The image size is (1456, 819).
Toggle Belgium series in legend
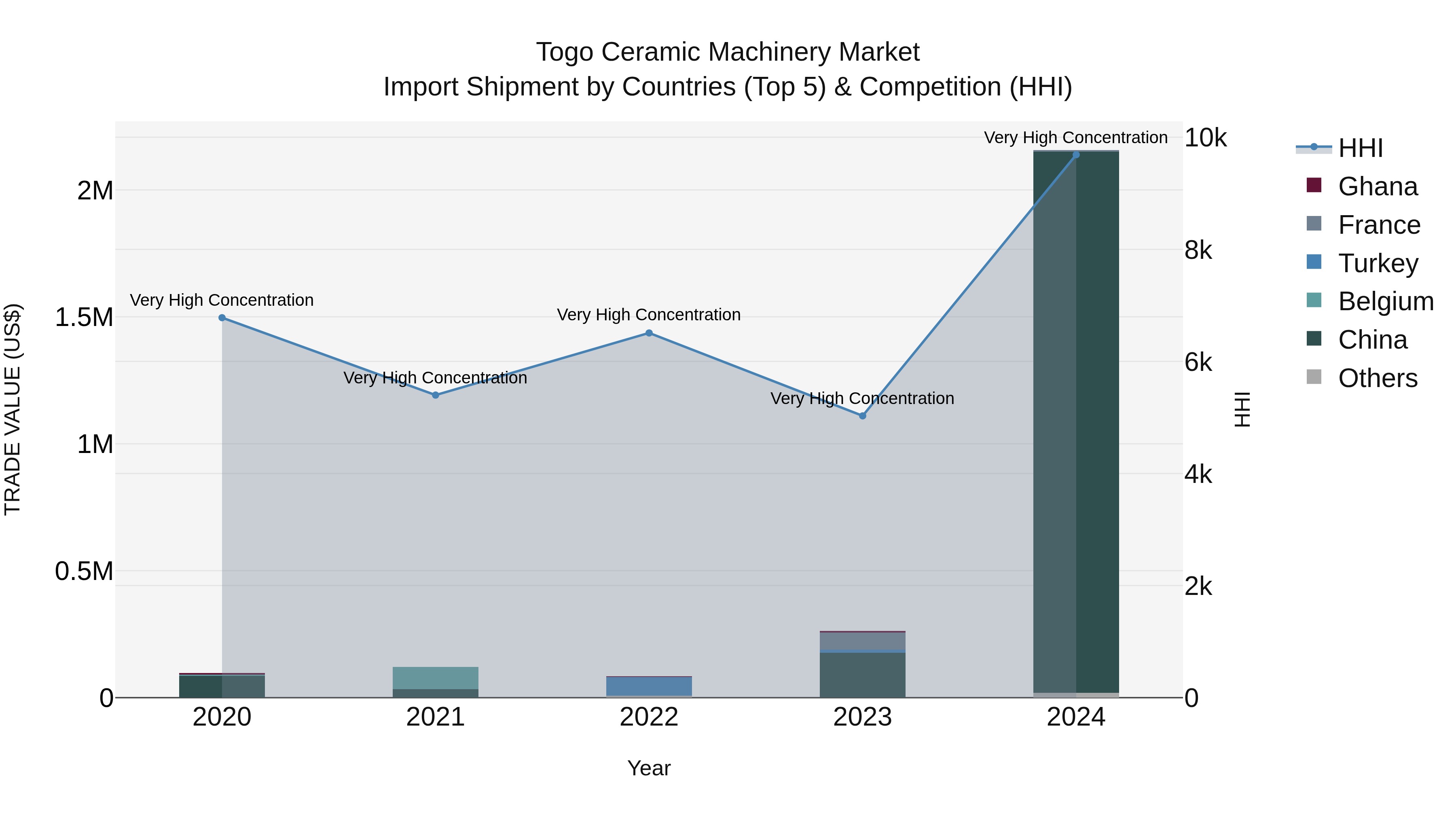tap(1370, 301)
